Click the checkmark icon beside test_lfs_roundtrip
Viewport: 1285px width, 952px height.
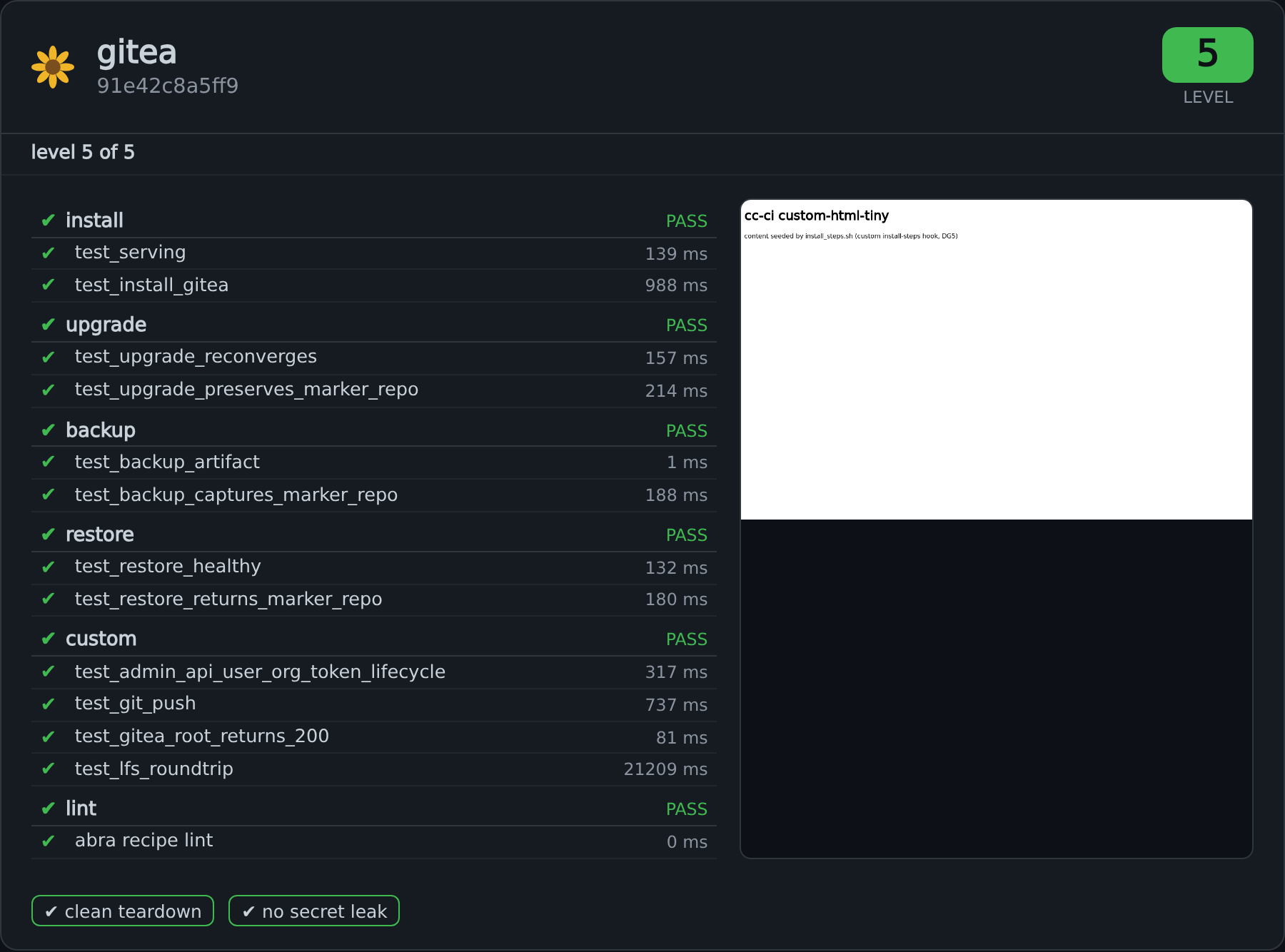(x=49, y=769)
